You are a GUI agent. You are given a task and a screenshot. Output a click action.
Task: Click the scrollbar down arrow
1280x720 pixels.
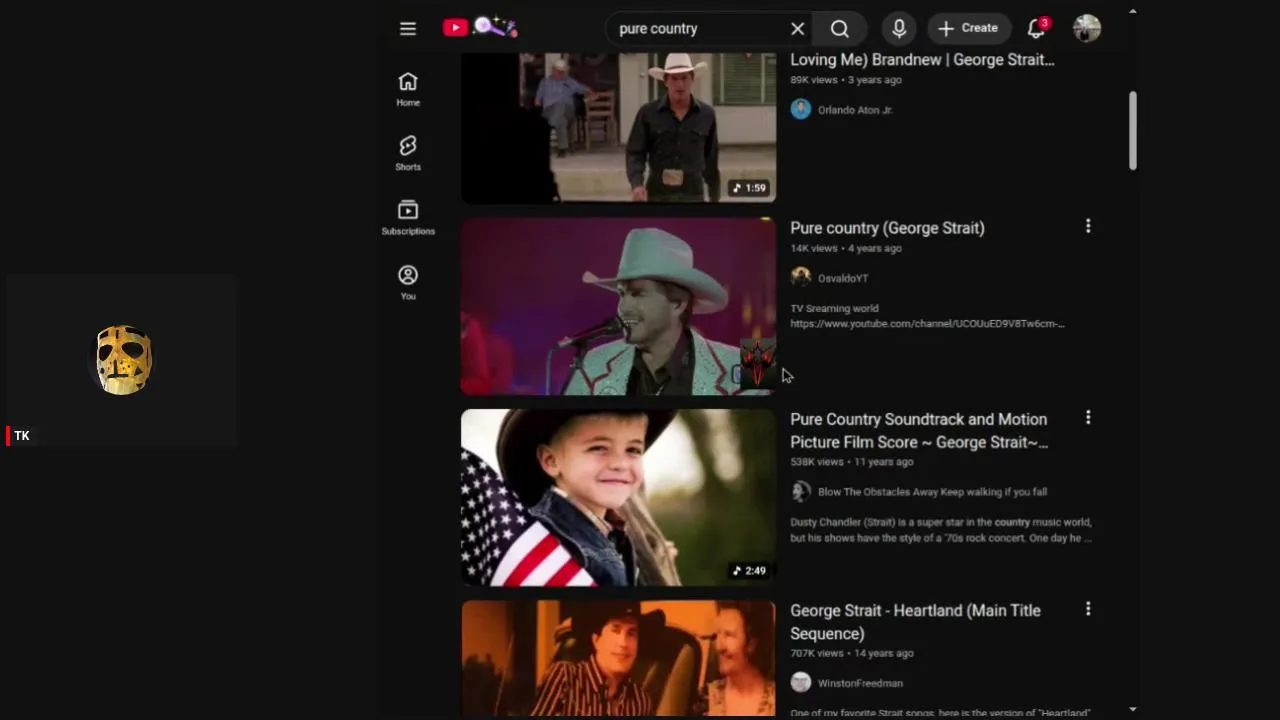(x=1132, y=709)
